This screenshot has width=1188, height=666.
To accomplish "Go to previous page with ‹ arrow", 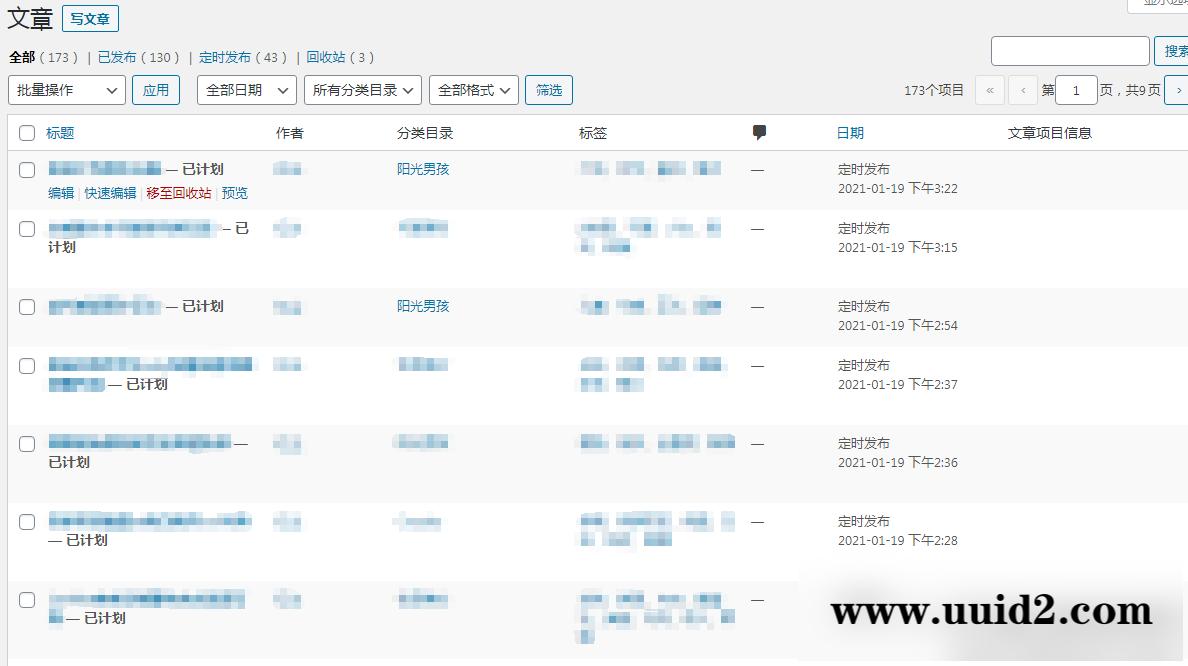I will click(1022, 89).
